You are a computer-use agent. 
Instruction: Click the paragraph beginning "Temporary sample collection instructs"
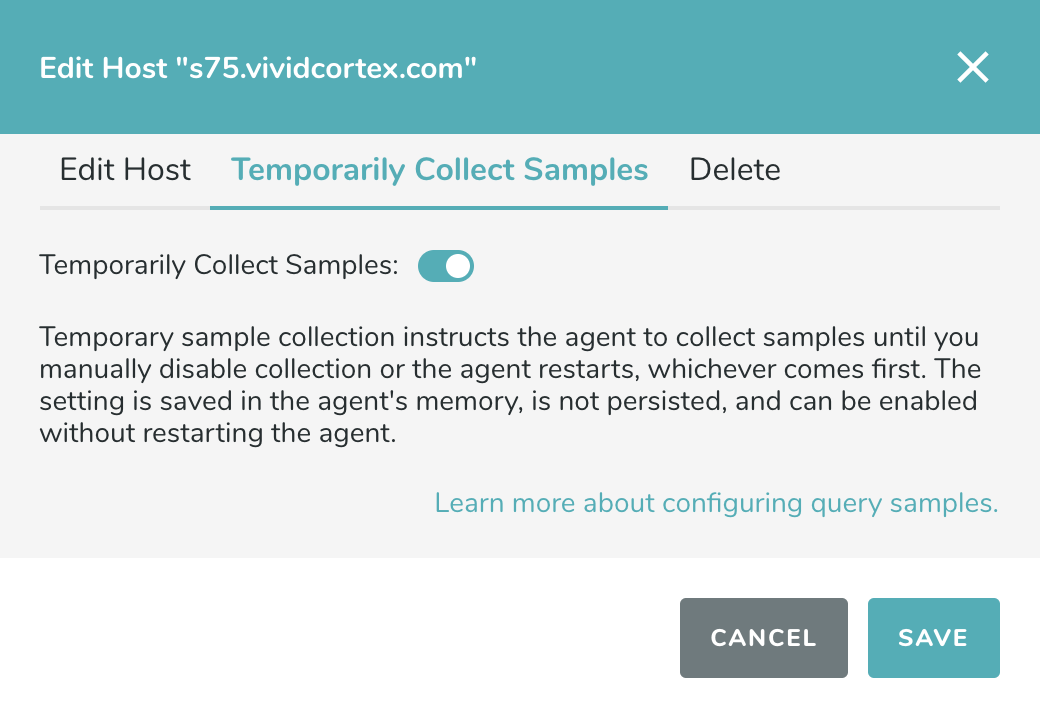click(509, 336)
